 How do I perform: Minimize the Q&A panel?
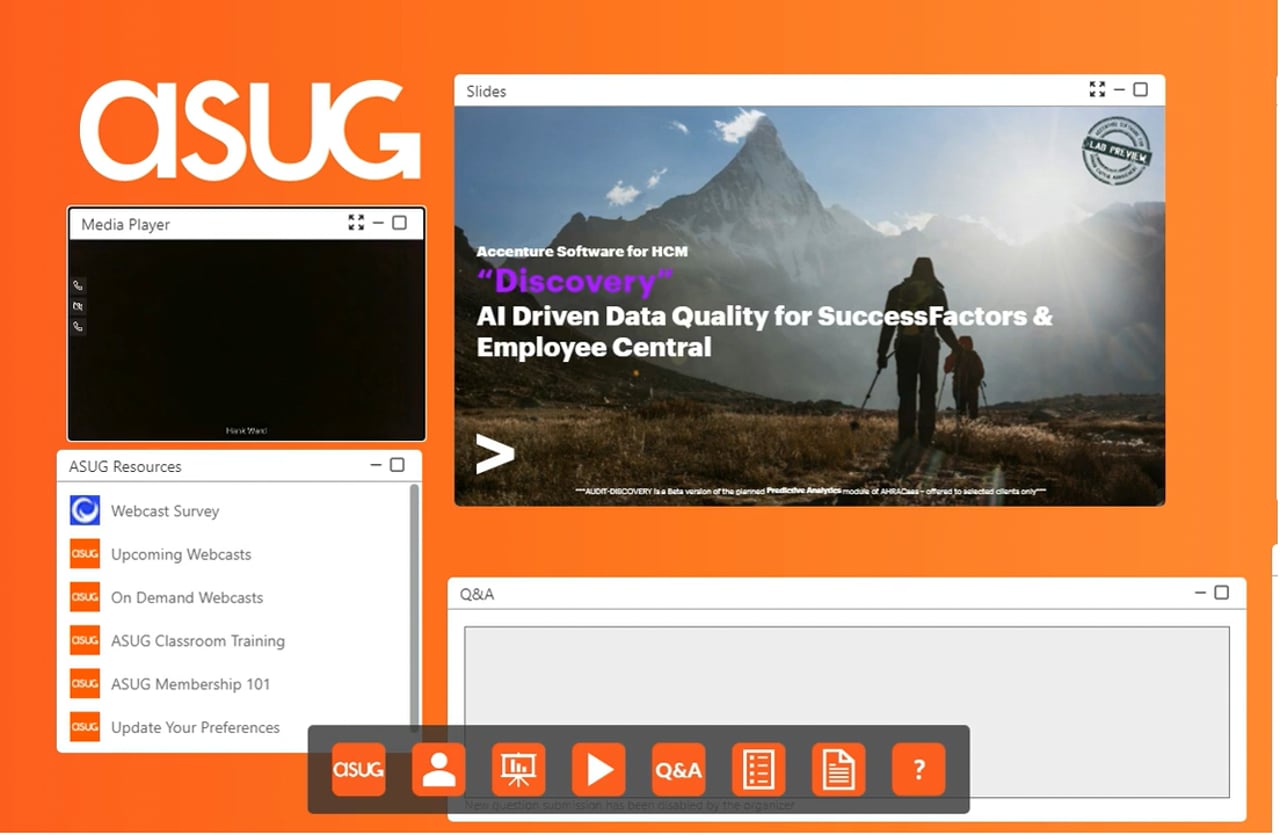pyautogui.click(x=1200, y=593)
